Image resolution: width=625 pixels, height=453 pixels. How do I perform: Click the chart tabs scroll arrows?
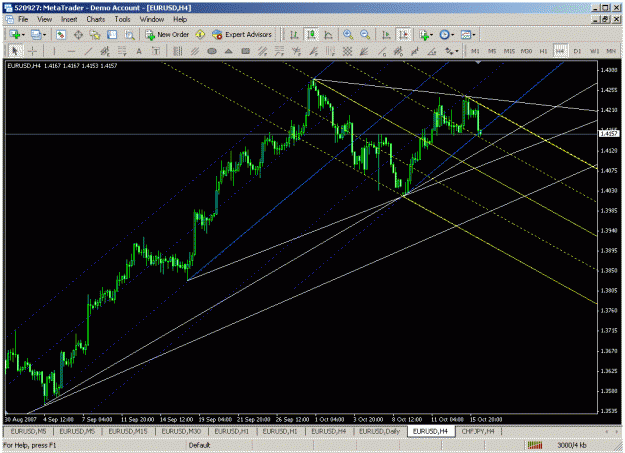coord(611,431)
